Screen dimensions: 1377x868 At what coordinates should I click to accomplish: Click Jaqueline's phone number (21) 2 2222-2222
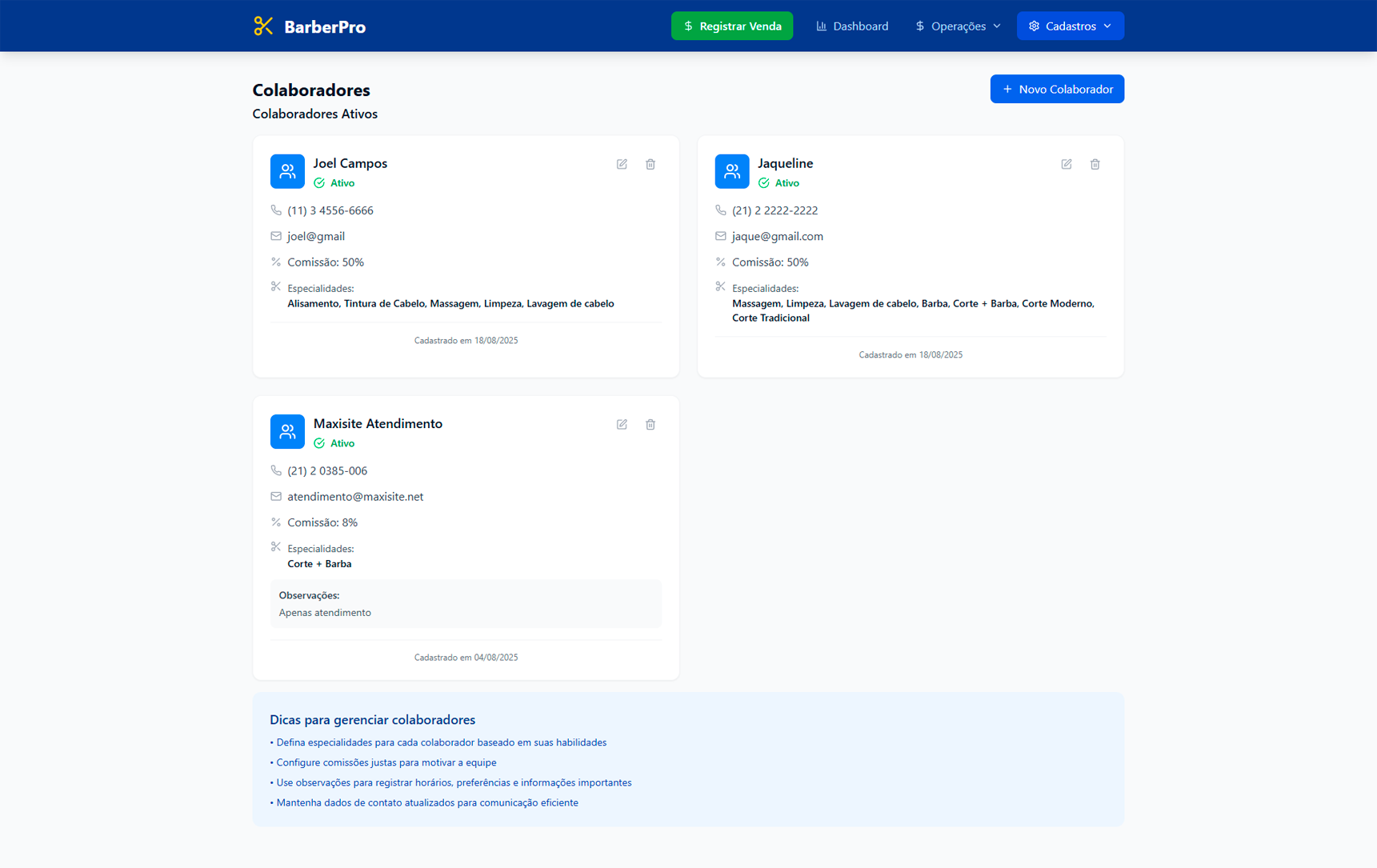point(775,210)
